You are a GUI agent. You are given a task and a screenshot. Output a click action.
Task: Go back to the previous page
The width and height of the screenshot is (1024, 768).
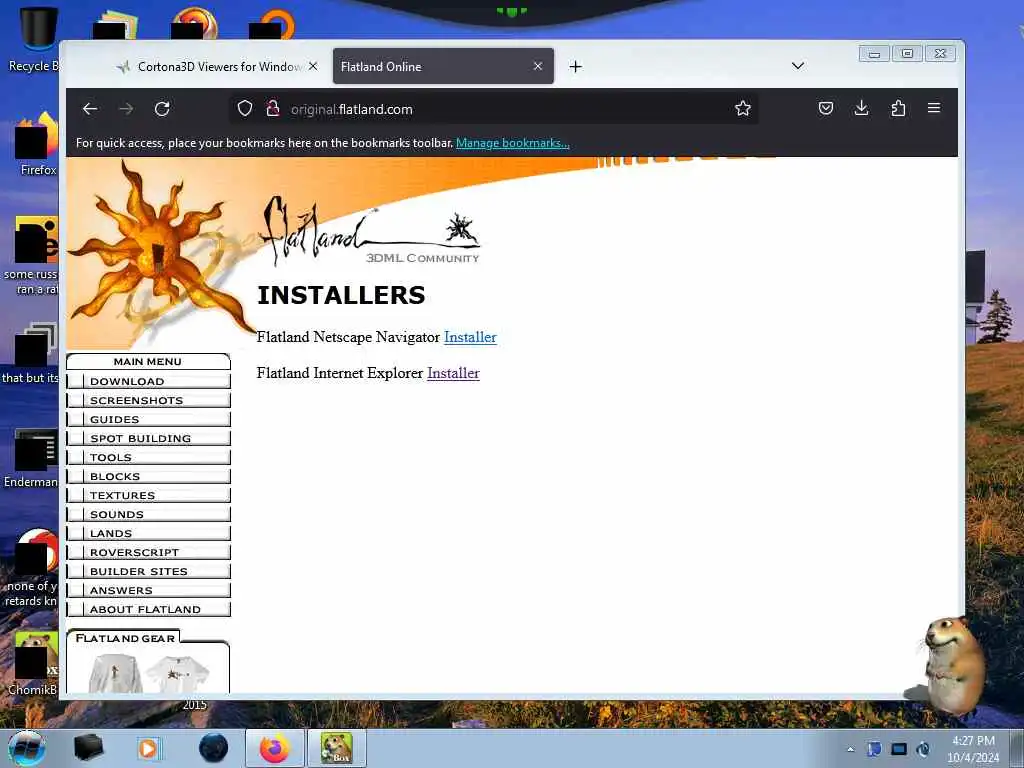[90, 108]
